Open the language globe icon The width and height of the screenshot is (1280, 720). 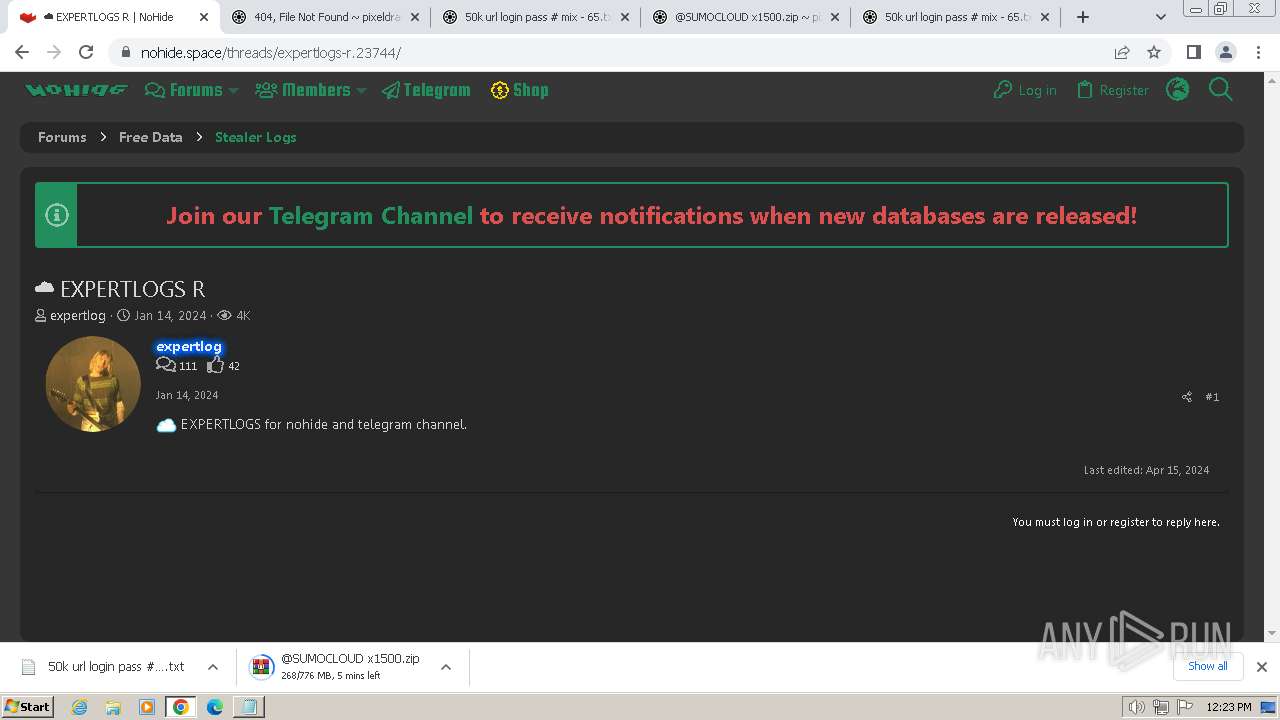coord(1178,90)
